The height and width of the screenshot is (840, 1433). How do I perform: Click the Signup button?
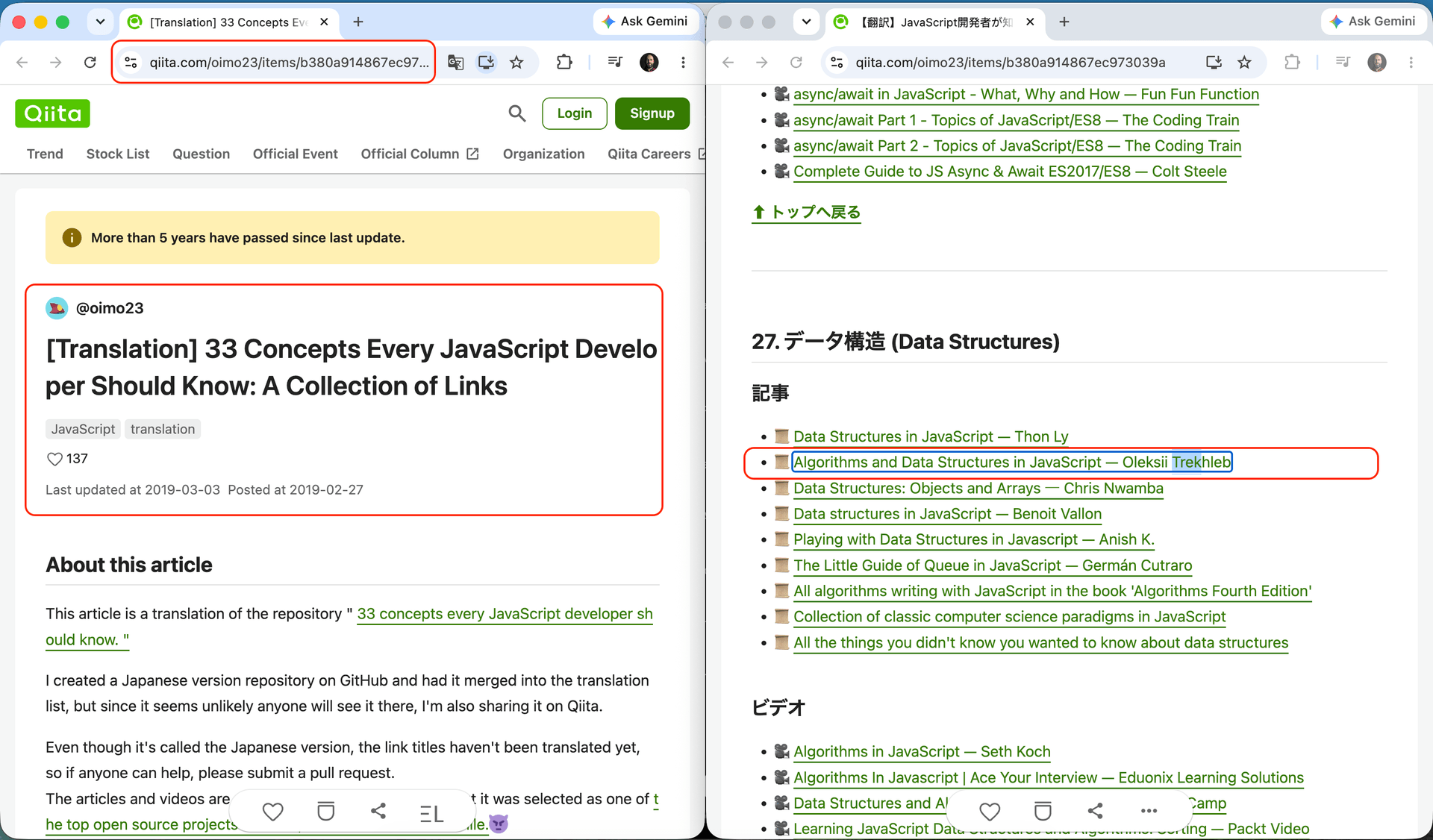point(652,113)
